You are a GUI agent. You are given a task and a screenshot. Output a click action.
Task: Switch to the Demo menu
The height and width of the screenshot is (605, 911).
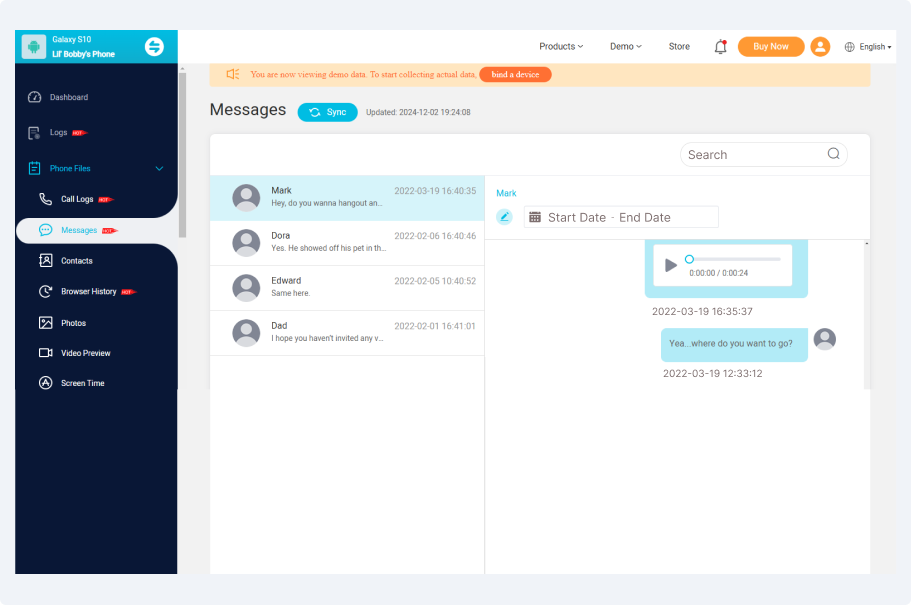625,46
